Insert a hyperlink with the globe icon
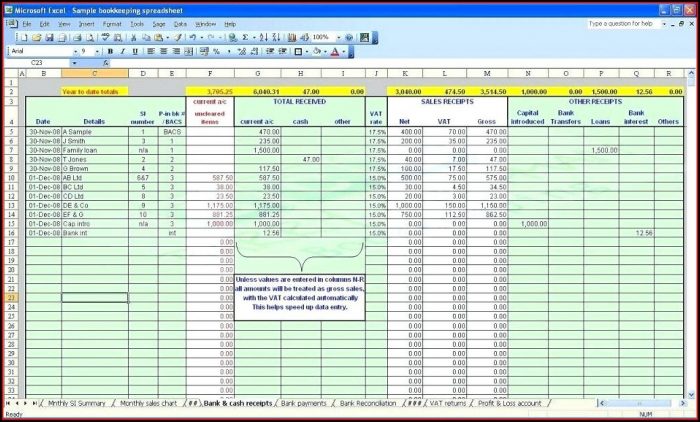The image size is (700, 422). [233, 38]
